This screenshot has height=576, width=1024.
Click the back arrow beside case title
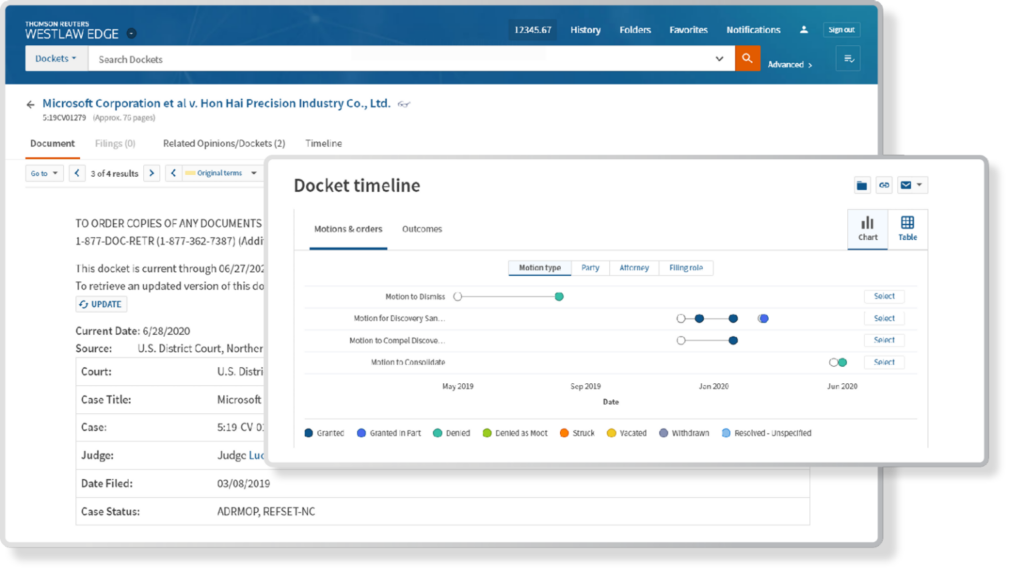[31, 104]
